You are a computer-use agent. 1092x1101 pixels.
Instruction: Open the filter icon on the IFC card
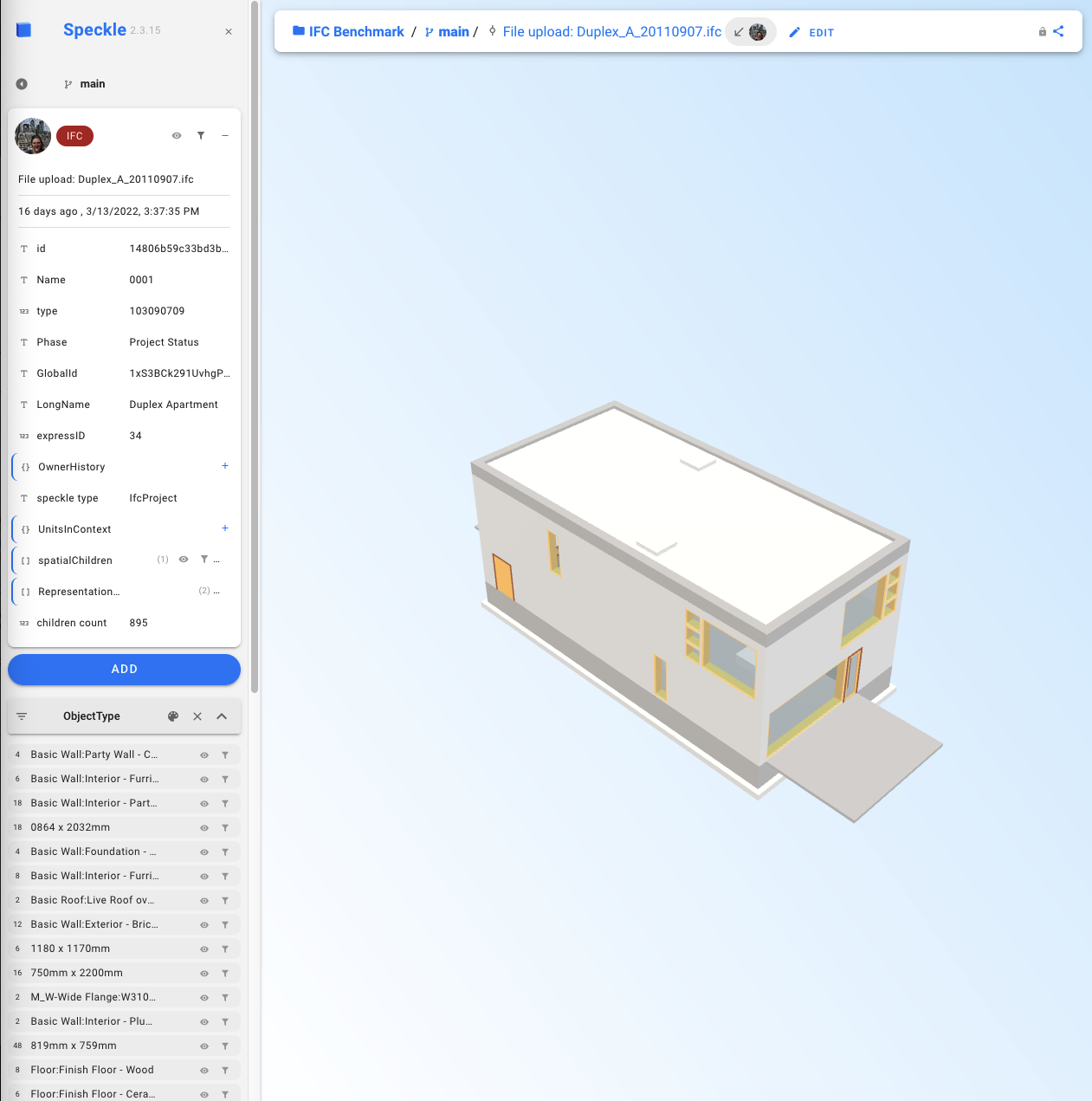(201, 136)
